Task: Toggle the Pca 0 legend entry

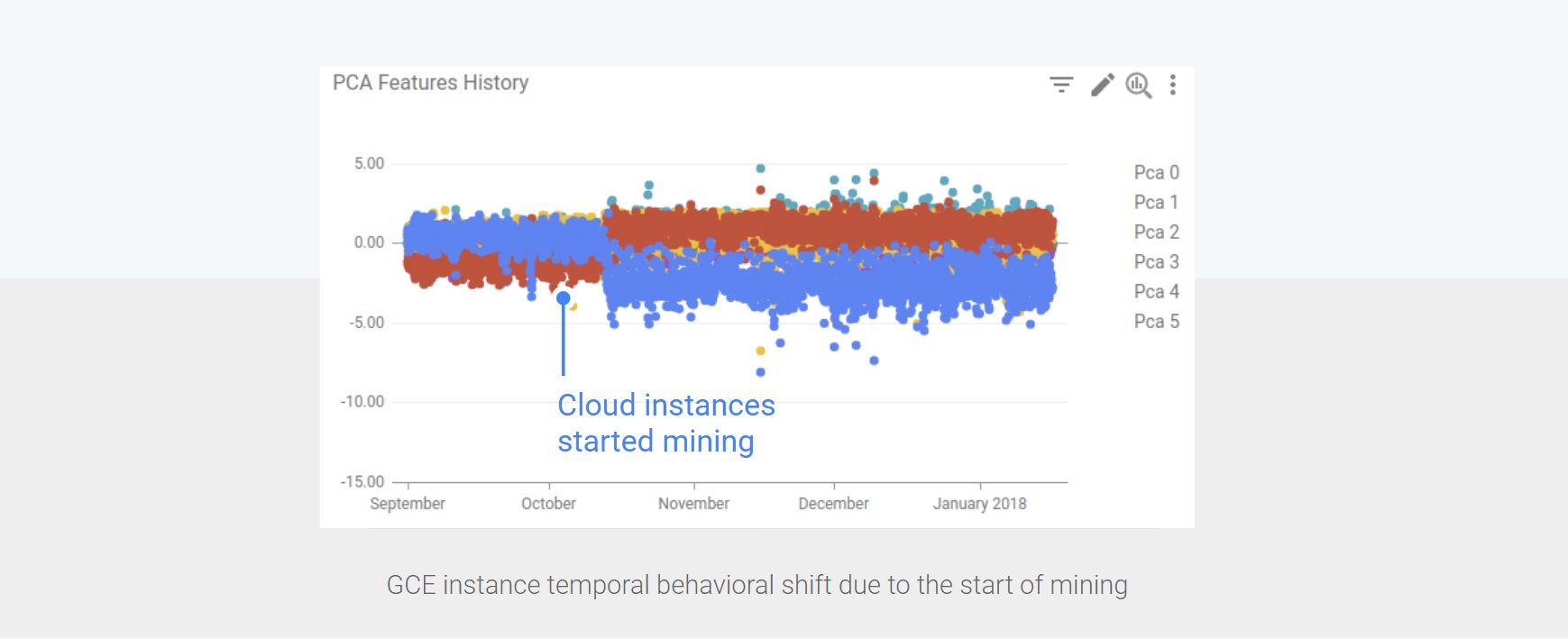Action: coord(1157,172)
